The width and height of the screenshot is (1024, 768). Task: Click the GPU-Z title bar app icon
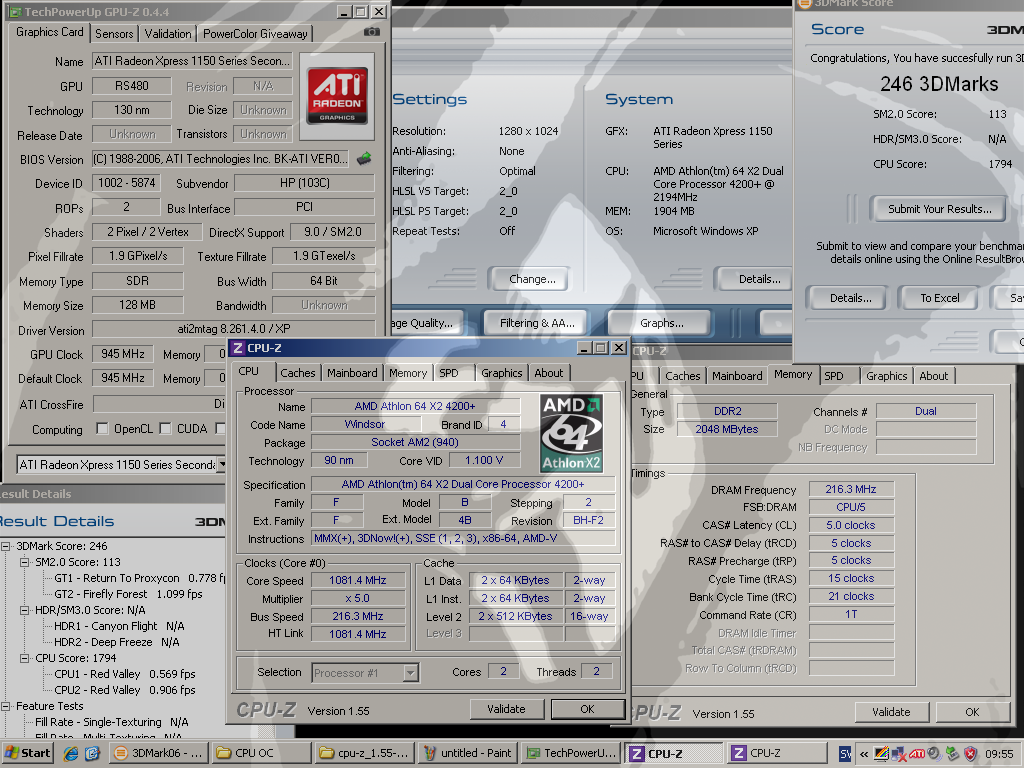15,12
